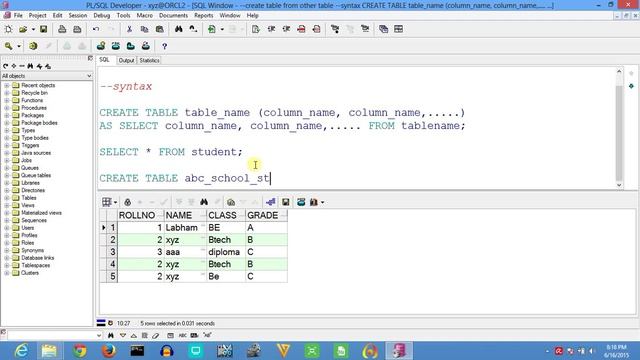Click the Undo arrow icon
Image resolution: width=640 pixels, height=360 pixels.
tap(96, 29)
